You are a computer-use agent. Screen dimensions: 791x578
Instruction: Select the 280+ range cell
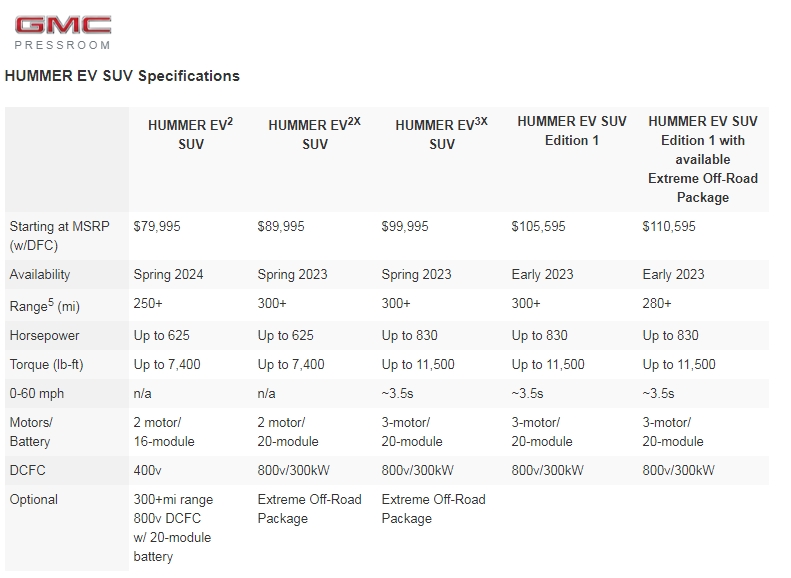coord(657,303)
